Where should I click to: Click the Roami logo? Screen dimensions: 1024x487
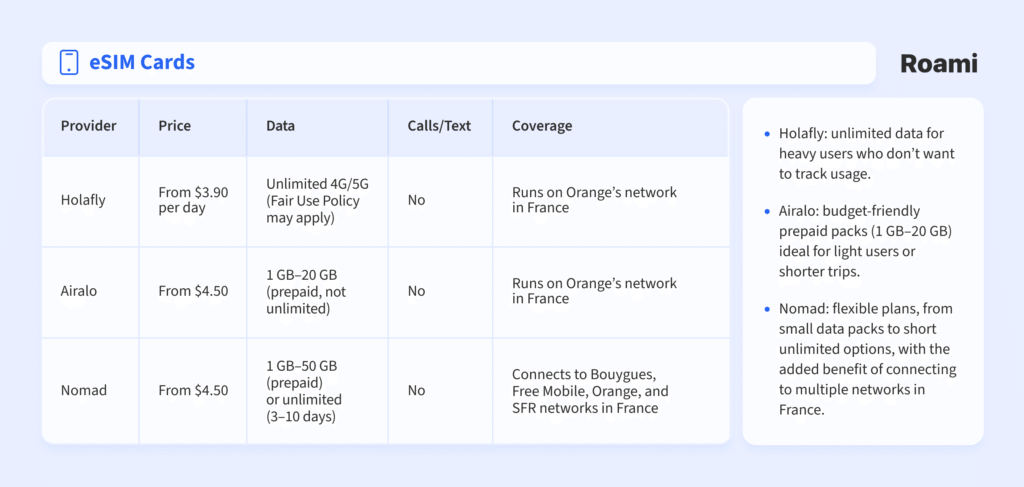pos(938,64)
